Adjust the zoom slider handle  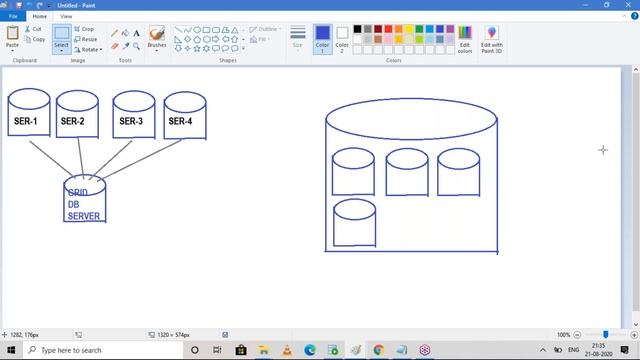pos(606,335)
